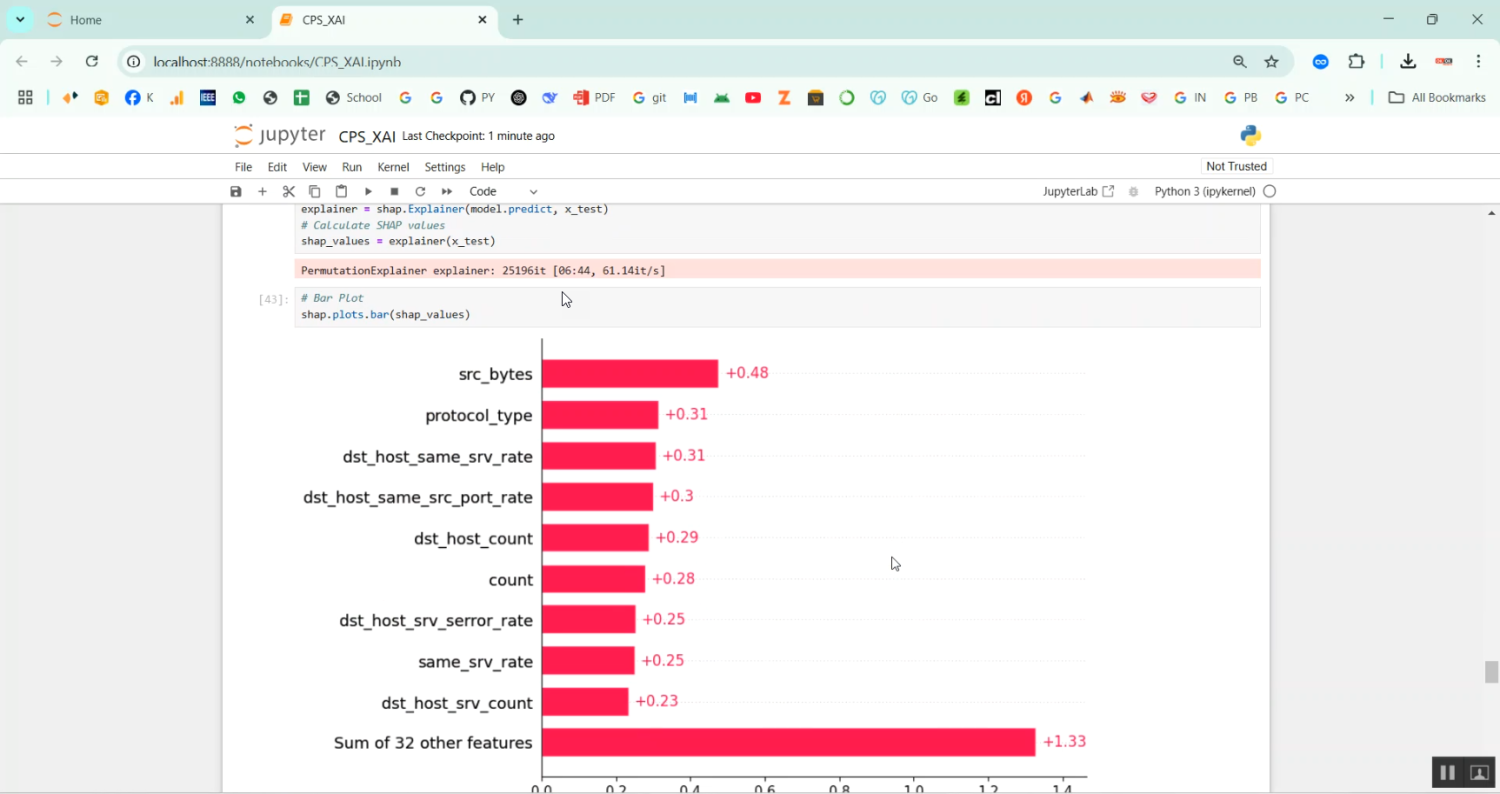Open the cell type Code dropdown
The height and width of the screenshot is (794, 1500).
pos(503,191)
